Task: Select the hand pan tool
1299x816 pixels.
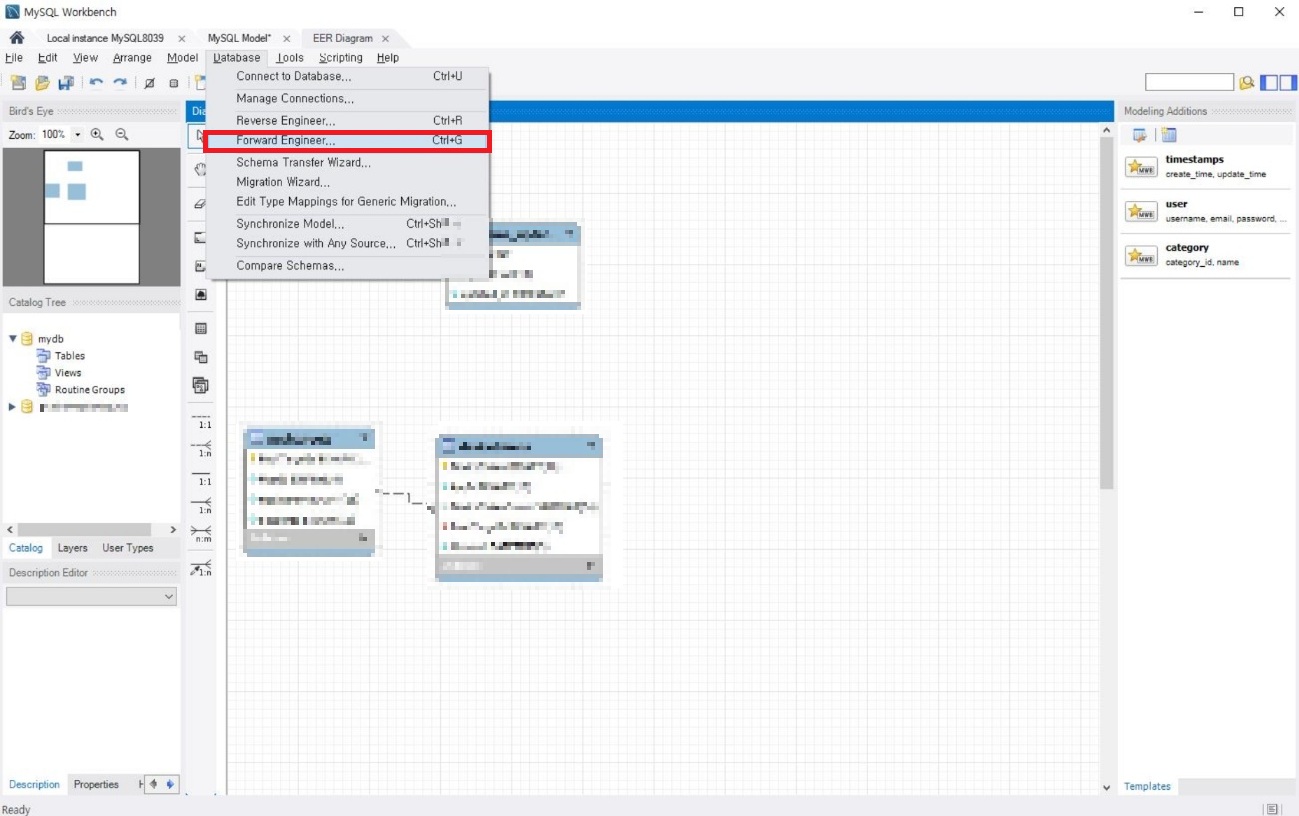Action: 200,170
